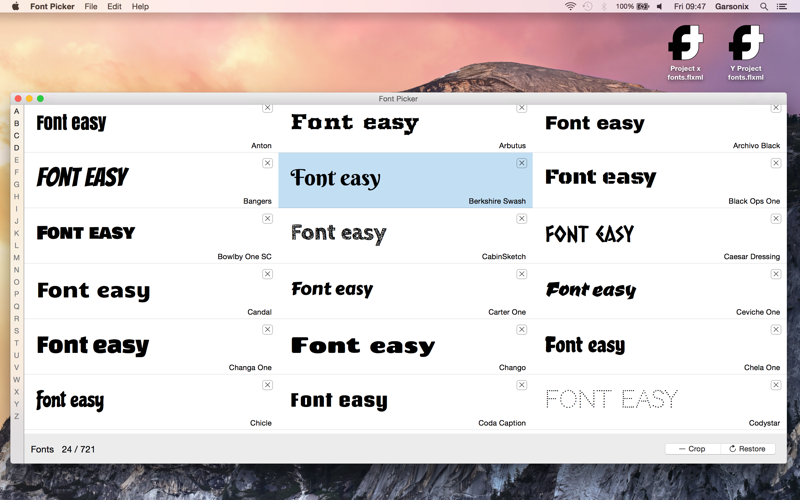Open the File menu

tap(91, 7)
